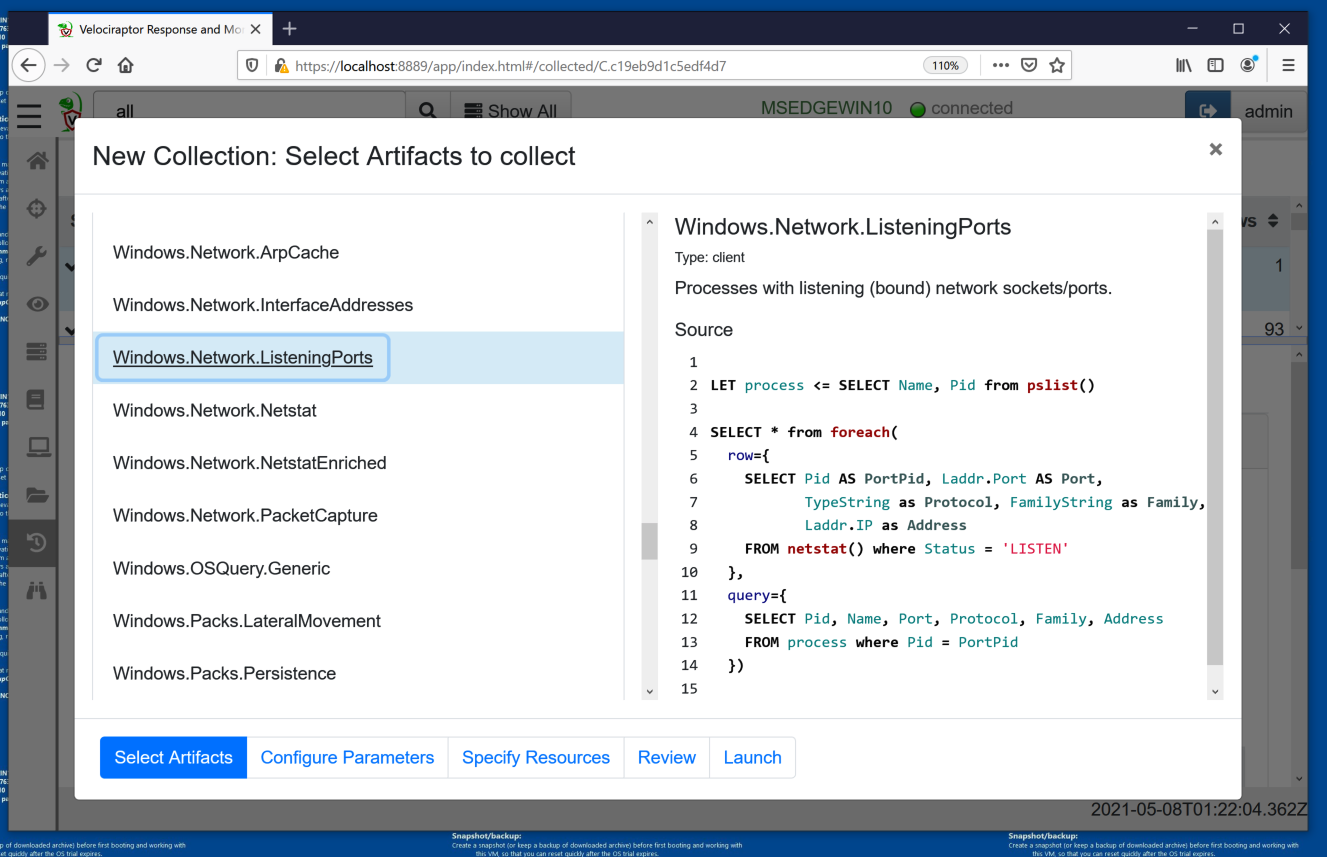Image resolution: width=1327 pixels, height=857 pixels.
Task: Toggle the Firefox sidebar view icon
Action: tap(1216, 65)
